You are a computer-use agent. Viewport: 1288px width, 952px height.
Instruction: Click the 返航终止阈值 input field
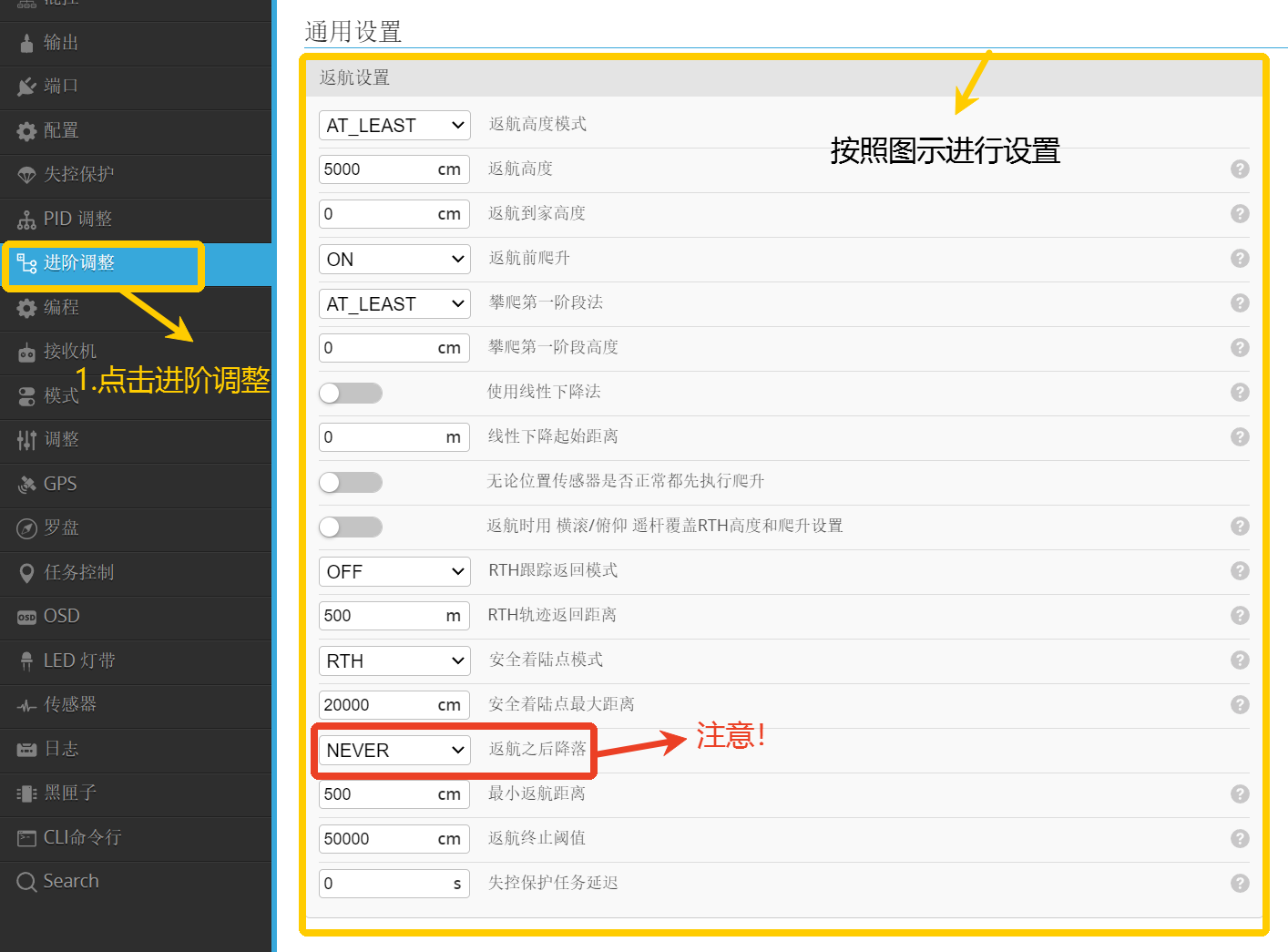click(377, 839)
